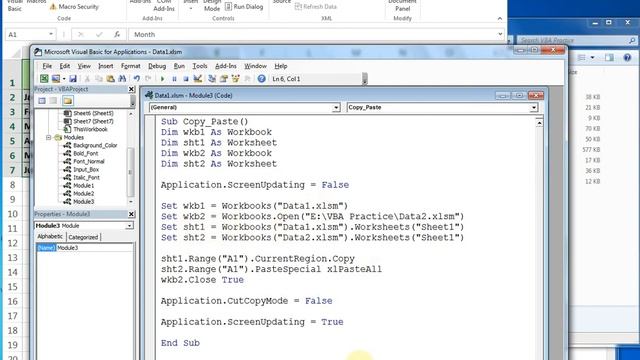640x360 pixels.
Task: Open the Properties Window toolbar icon
Action: 224,79
